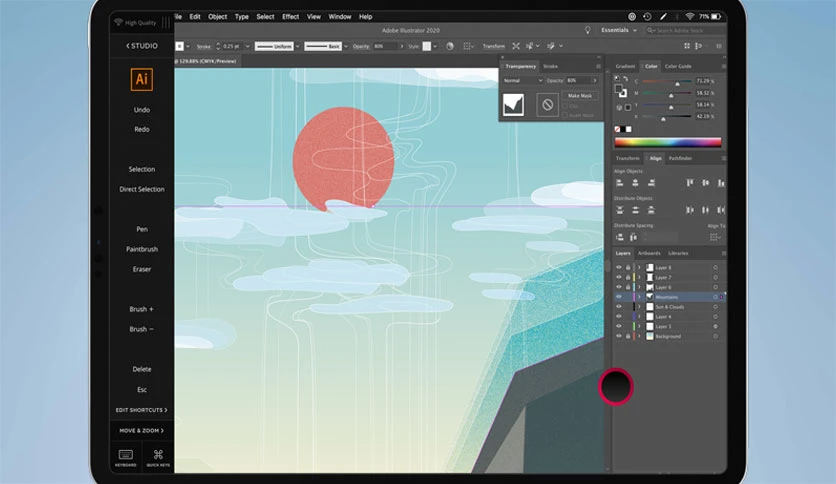Pick a color from the spectrum bar
836x484 pixels.
pos(668,142)
